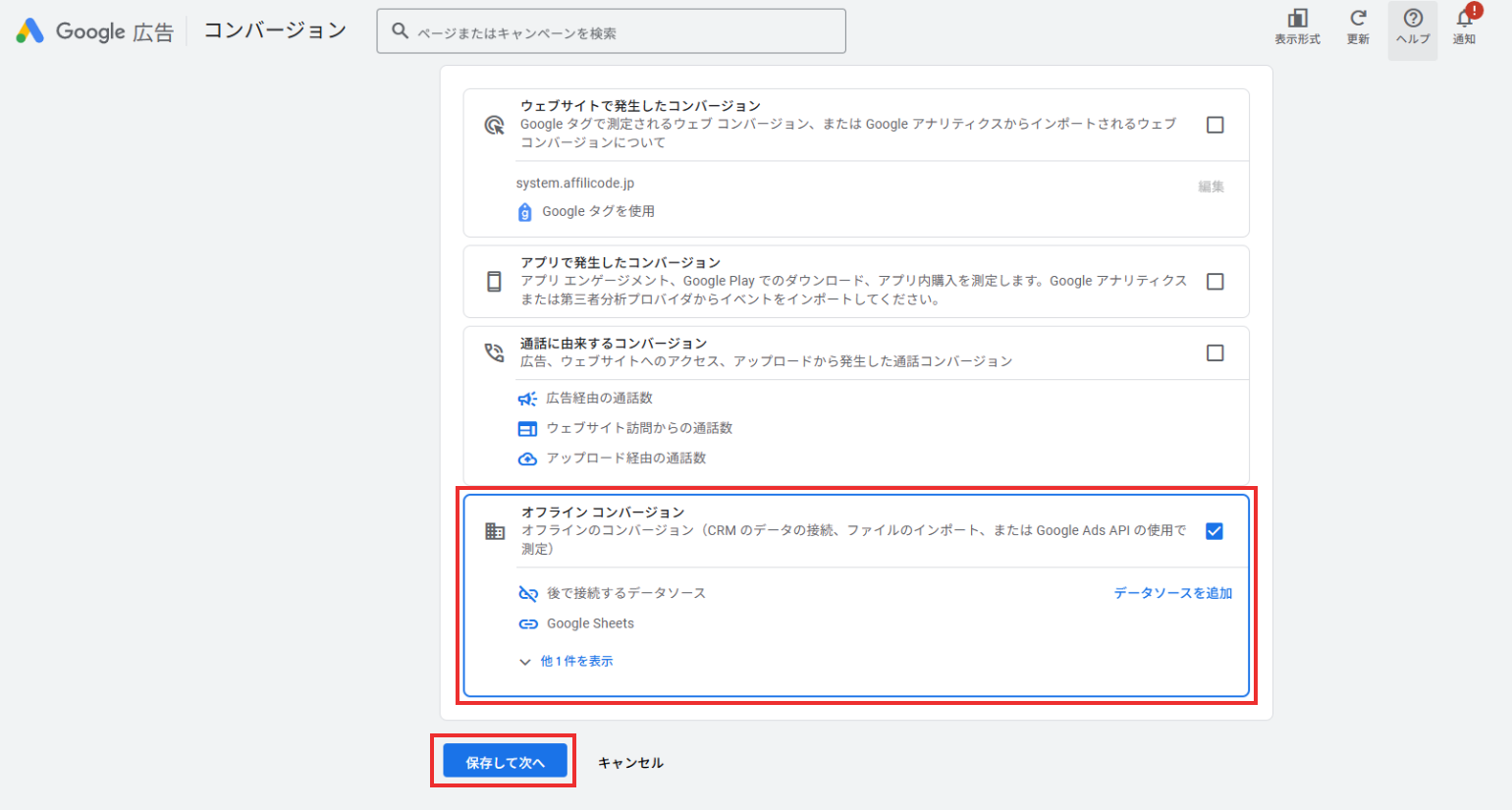The width and height of the screenshot is (1512, 810).
Task: Enable the website conversions checkbox
Action: coord(1215,125)
